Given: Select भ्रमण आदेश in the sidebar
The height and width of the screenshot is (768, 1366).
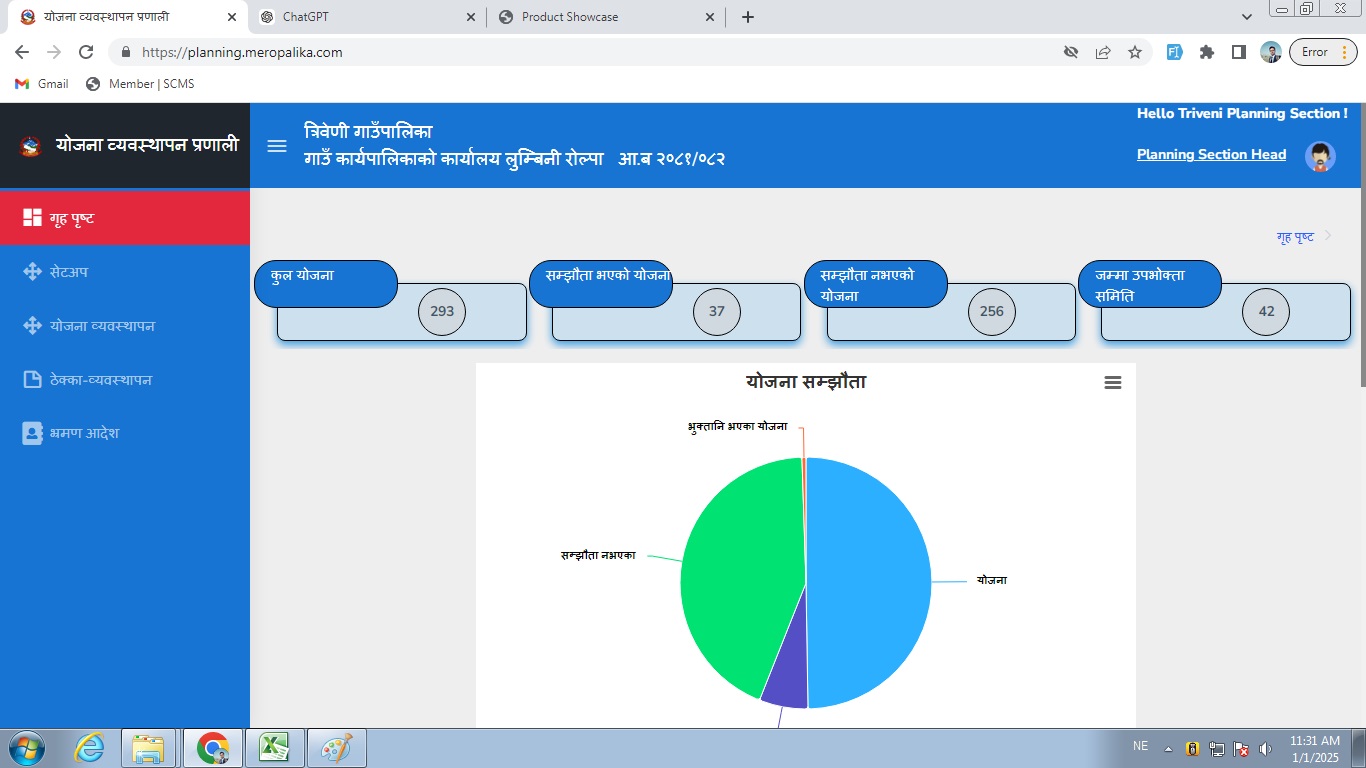Looking at the screenshot, I should [x=124, y=434].
